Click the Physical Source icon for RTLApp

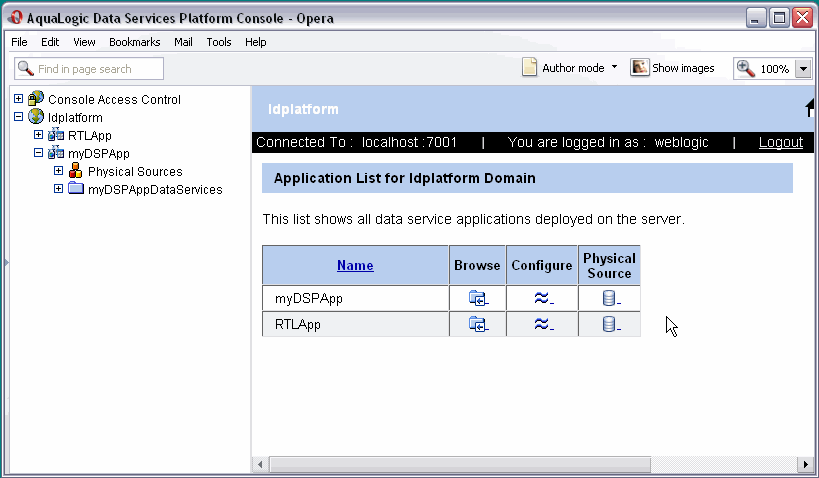(x=610, y=324)
